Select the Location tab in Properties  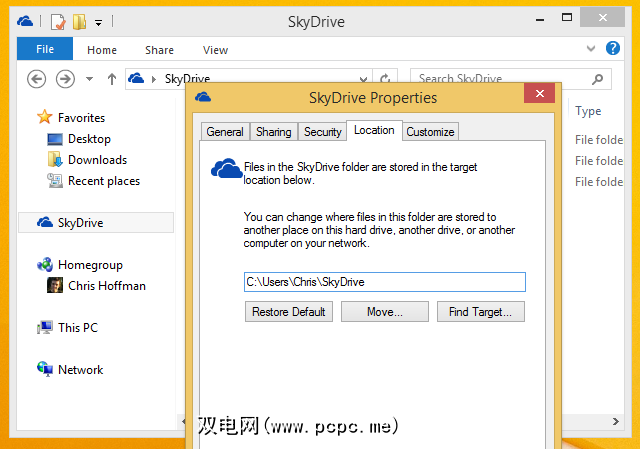pyautogui.click(x=374, y=130)
